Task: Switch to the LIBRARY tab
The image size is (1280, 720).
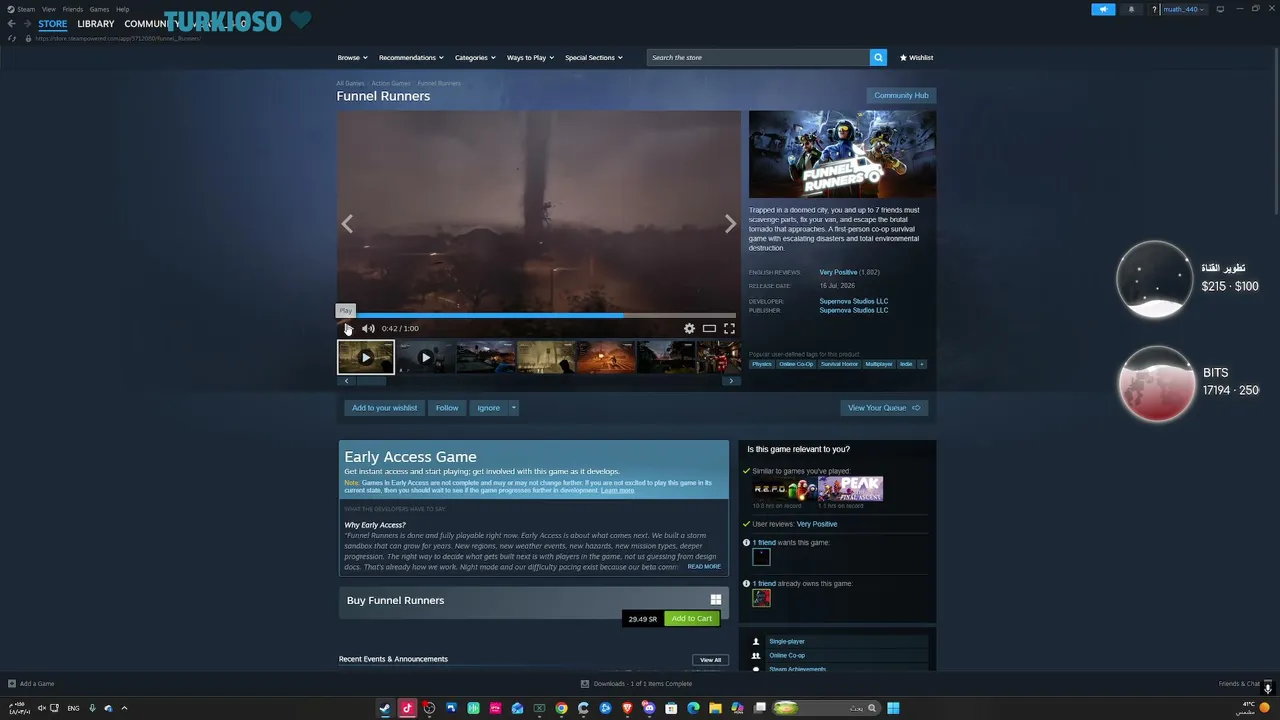Action: tap(96, 24)
